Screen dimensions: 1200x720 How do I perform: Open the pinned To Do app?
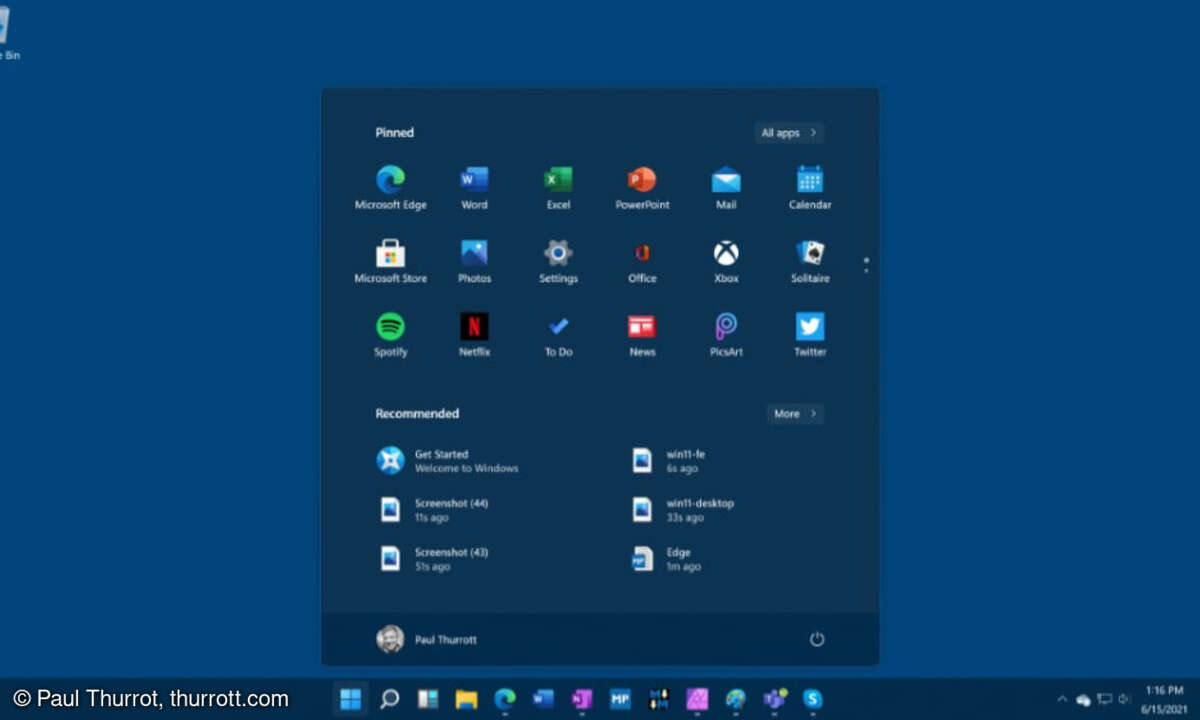point(558,335)
